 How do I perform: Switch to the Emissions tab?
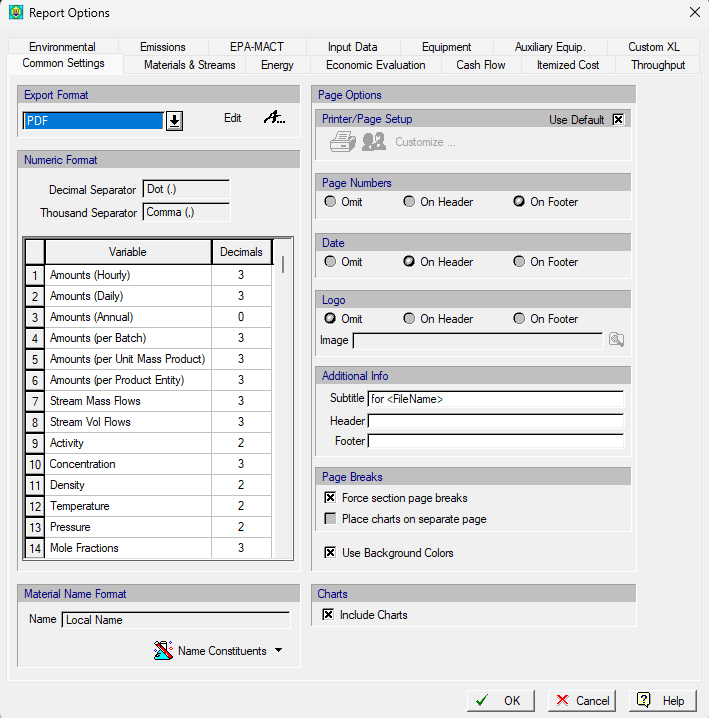pyautogui.click(x=163, y=47)
